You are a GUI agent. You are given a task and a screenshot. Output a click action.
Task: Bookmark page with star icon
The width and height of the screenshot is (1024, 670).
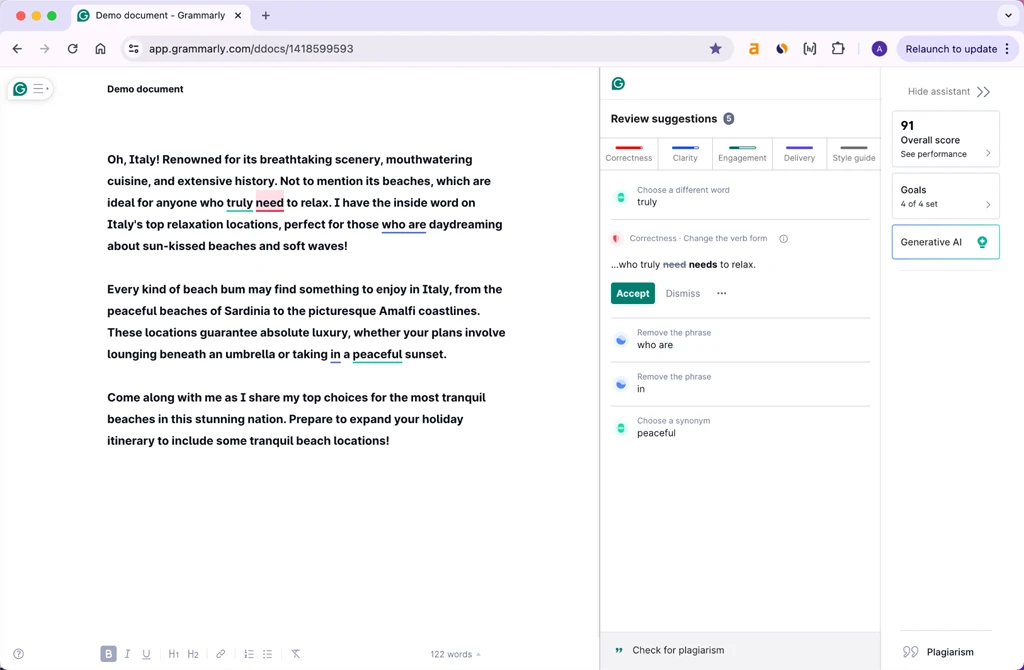[x=716, y=49]
